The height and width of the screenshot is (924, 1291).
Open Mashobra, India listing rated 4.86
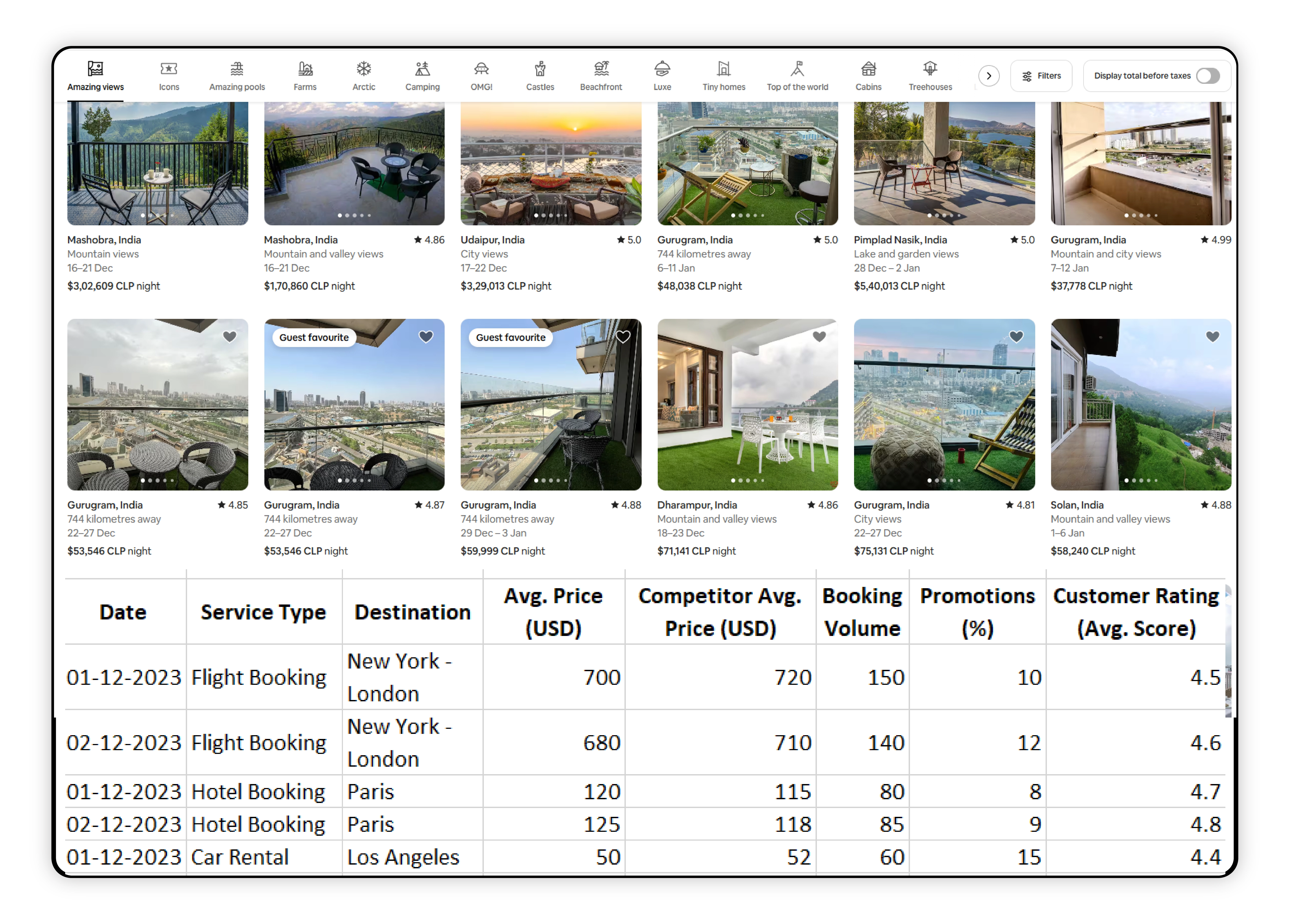click(x=301, y=240)
